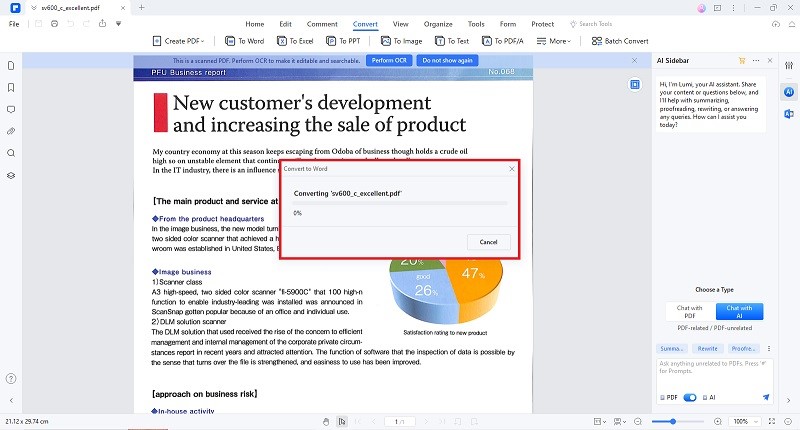Switch to the Tools tab
800x430 pixels.
(476, 24)
